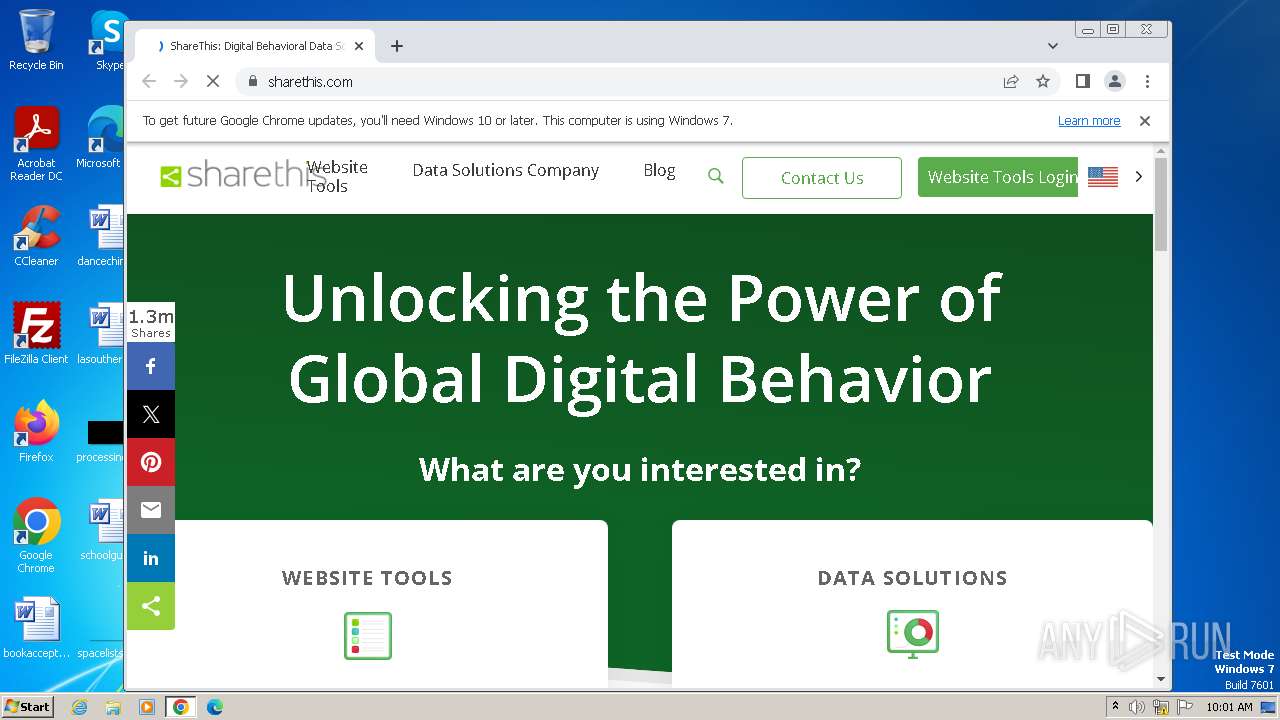Select Acrobat Reader DC desktop icon
Image resolution: width=1280 pixels, height=720 pixels.
point(36,144)
